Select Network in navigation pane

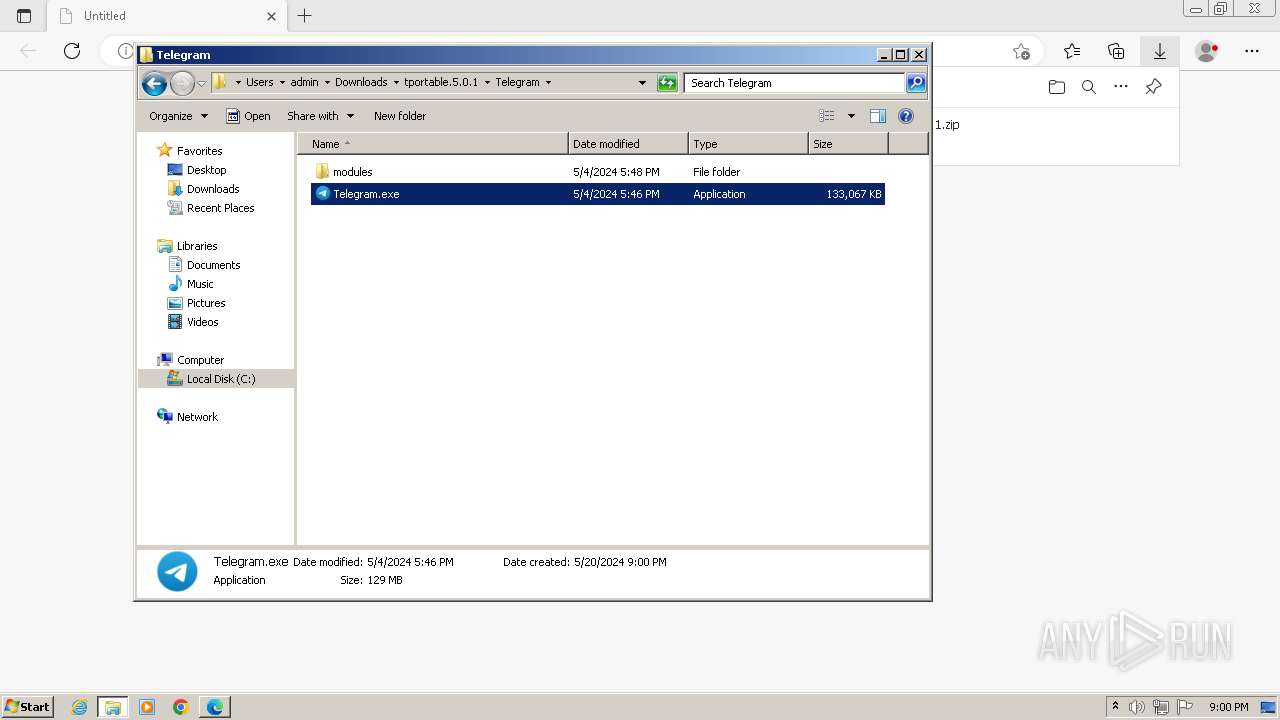tap(197, 417)
